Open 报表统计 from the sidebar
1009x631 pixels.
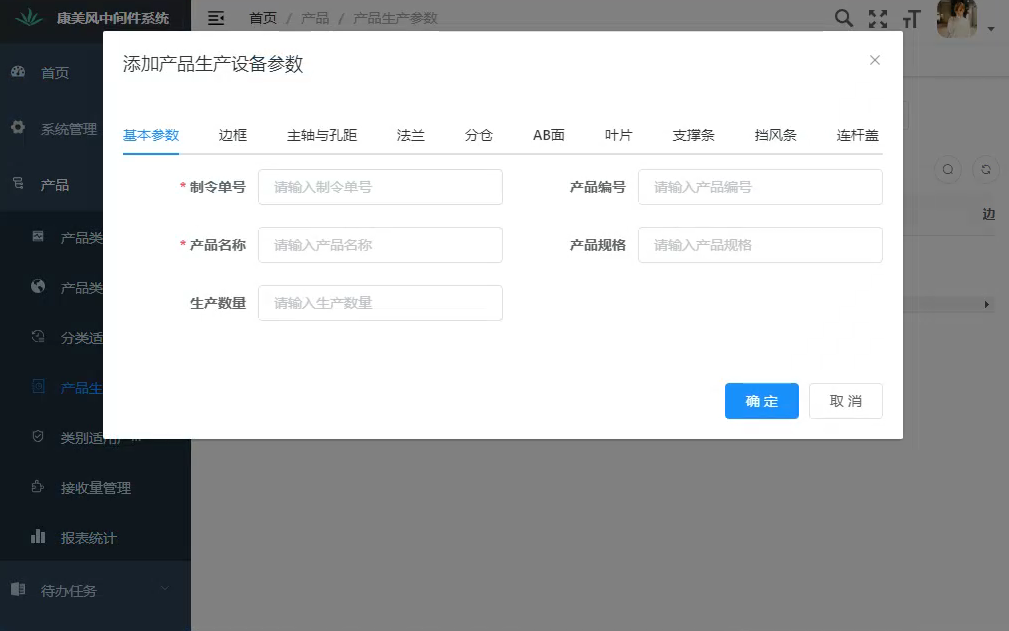coord(88,538)
